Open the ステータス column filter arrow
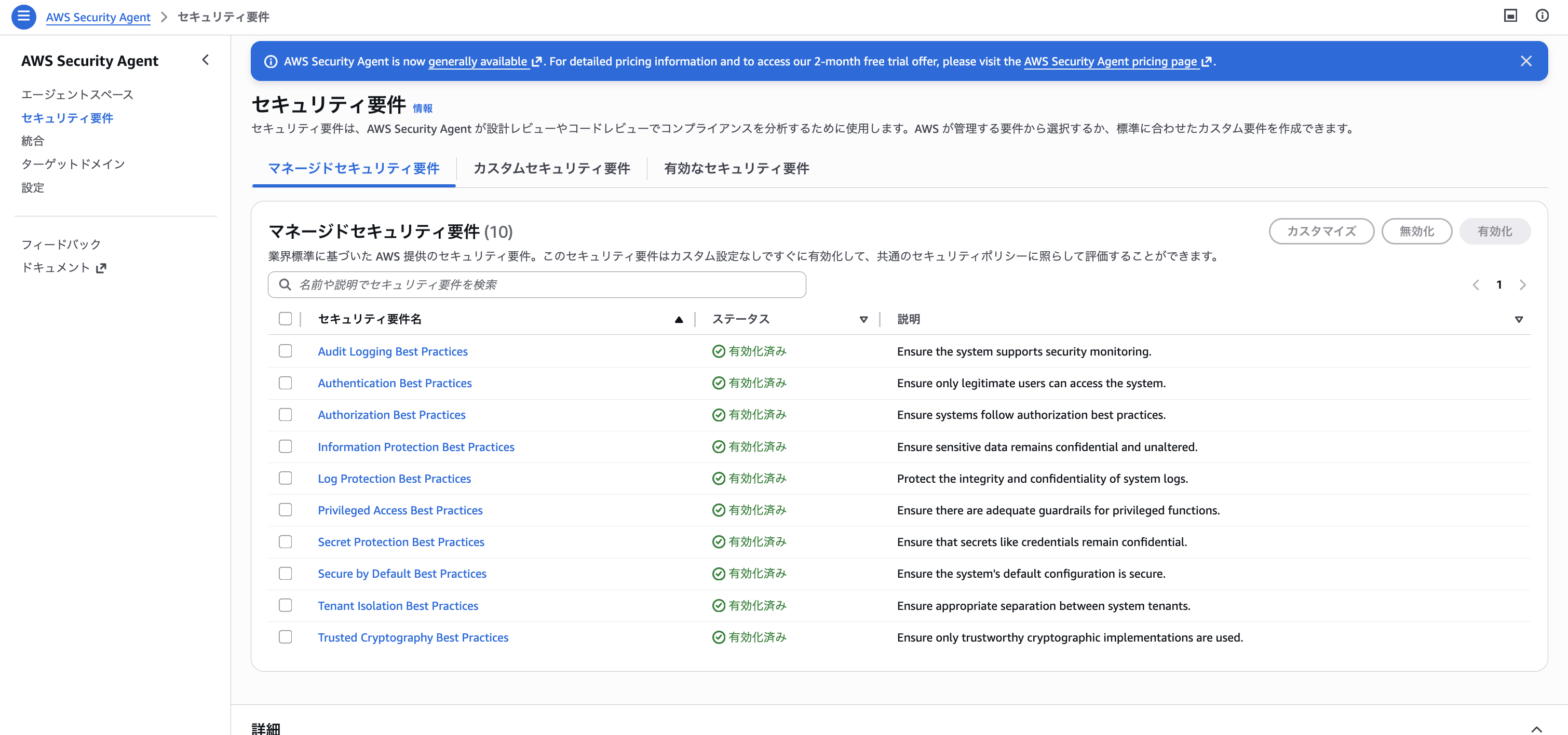 pyautogui.click(x=864, y=319)
